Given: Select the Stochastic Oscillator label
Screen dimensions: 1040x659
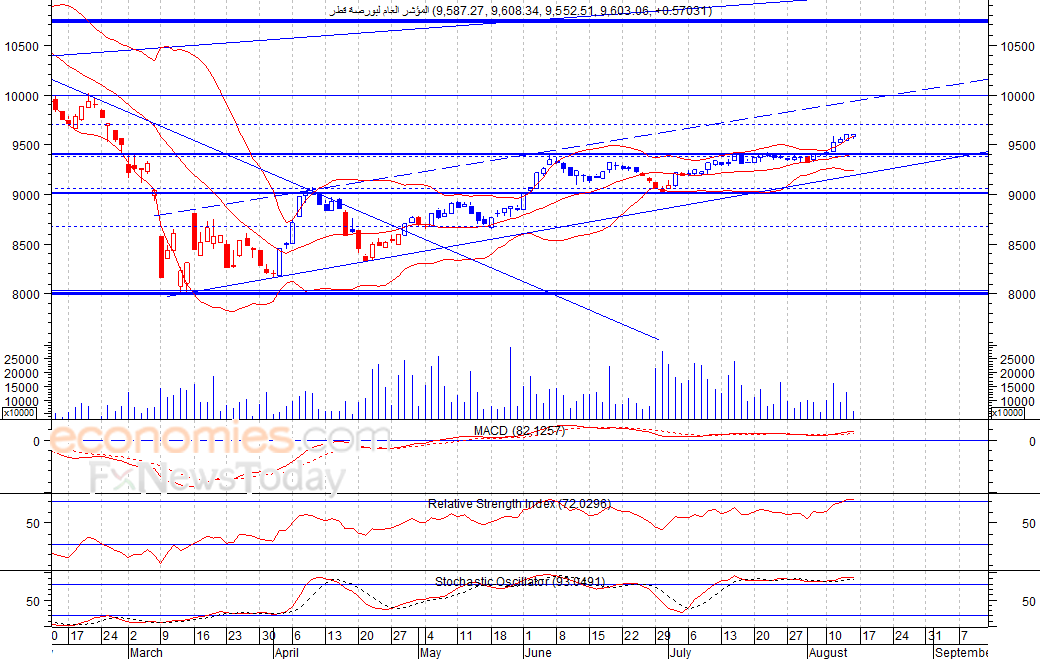Looking at the screenshot, I should pos(520,581).
